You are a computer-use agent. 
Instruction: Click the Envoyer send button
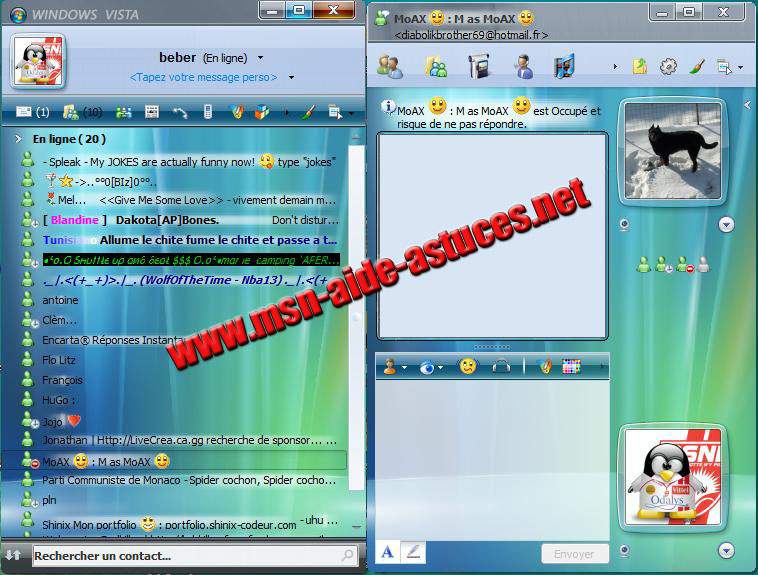click(x=574, y=554)
